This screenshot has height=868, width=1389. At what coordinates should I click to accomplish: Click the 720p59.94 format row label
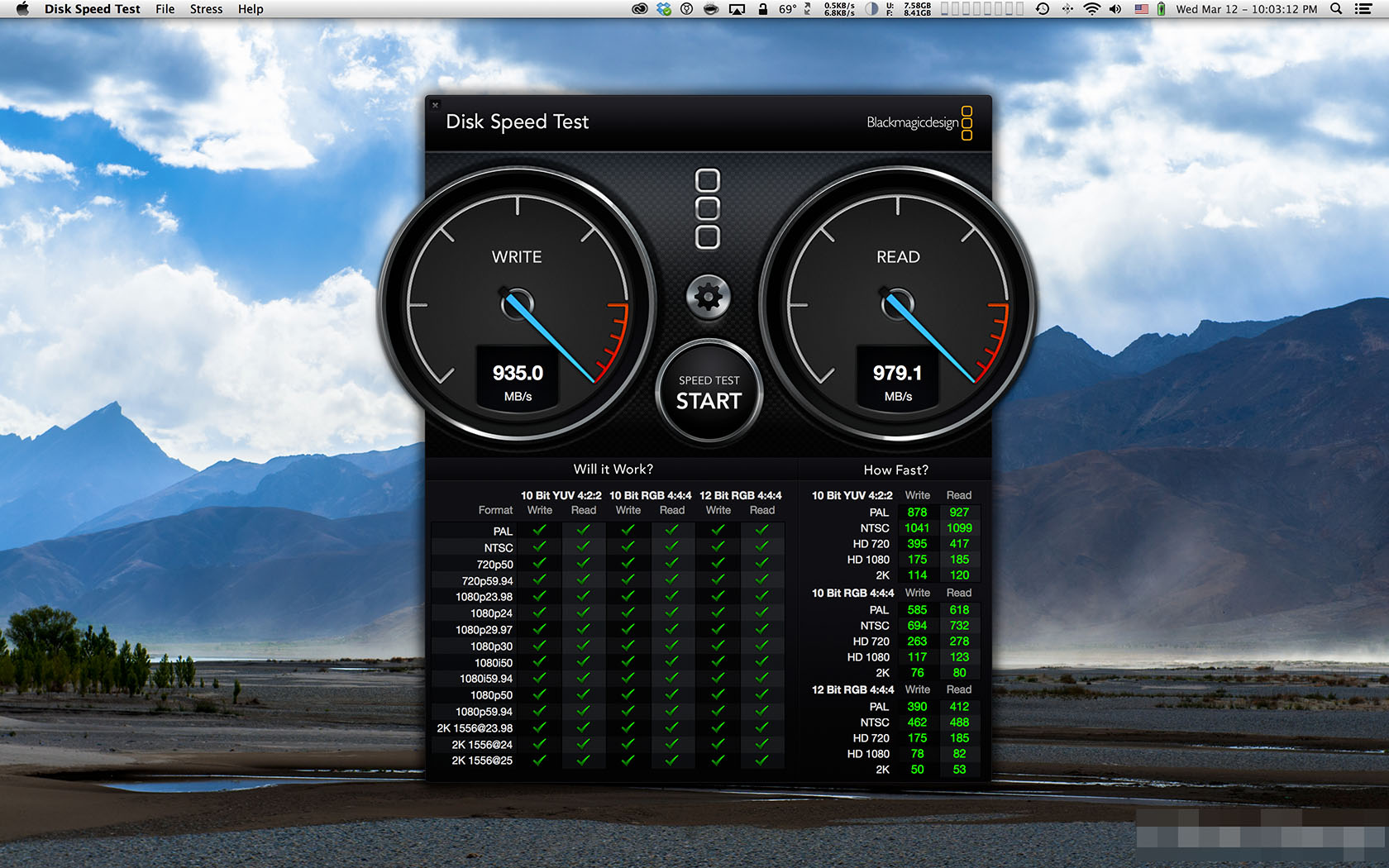click(487, 581)
